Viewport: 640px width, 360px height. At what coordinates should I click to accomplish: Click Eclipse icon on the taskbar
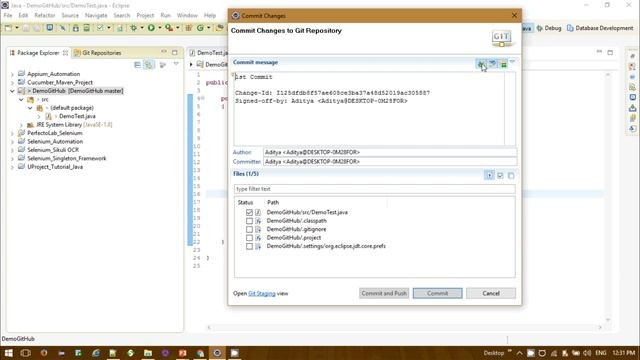pos(217,353)
